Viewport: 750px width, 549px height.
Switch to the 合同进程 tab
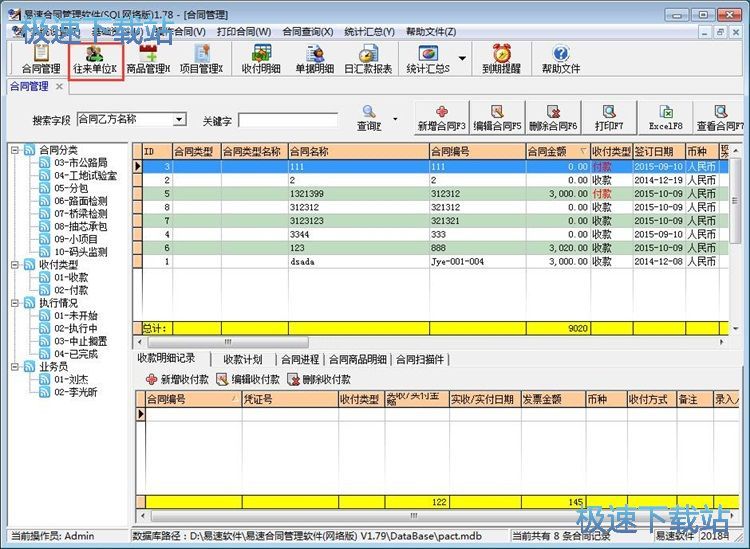click(x=300, y=359)
